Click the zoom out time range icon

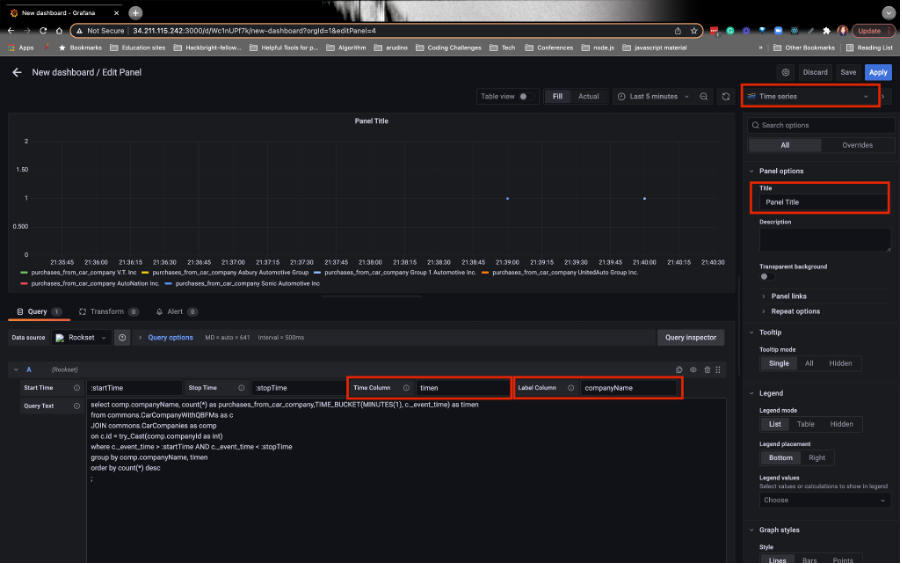click(704, 97)
